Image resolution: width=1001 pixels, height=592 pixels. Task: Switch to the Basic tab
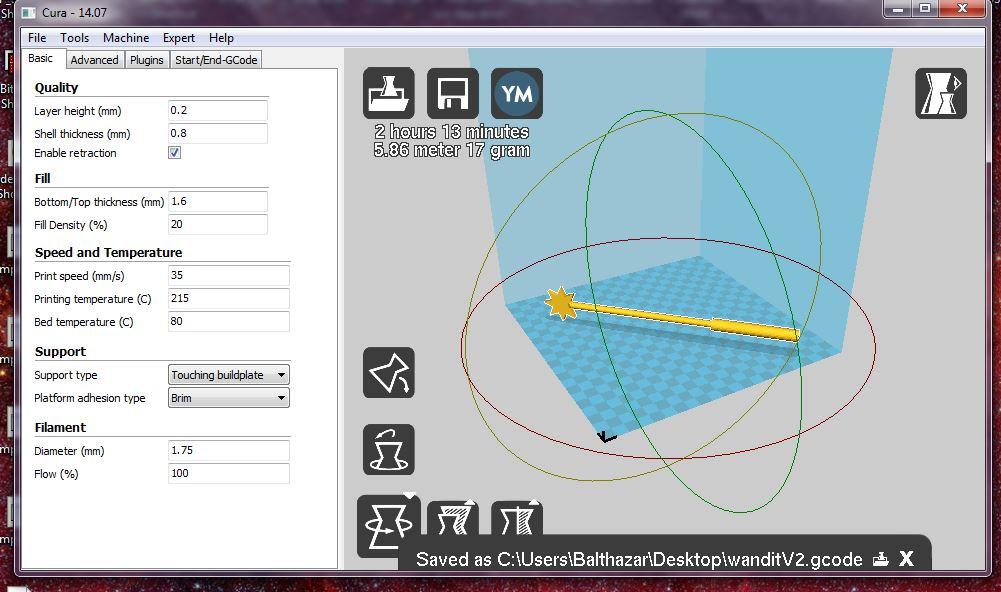40,58
